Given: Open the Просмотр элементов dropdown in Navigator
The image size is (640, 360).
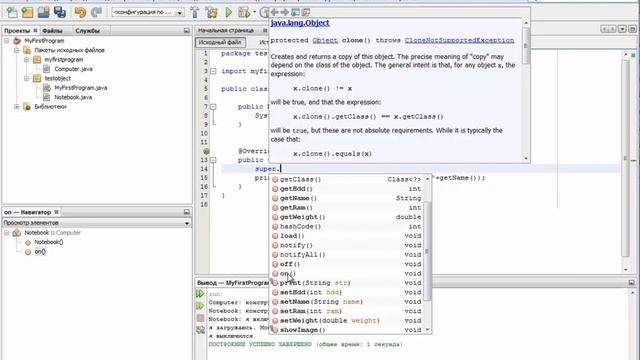Looking at the screenshot, I should (x=187, y=223).
